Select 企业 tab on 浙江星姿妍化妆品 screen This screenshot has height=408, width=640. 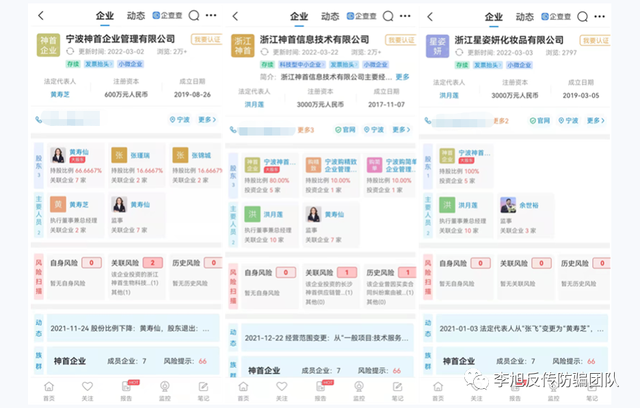pos(494,17)
